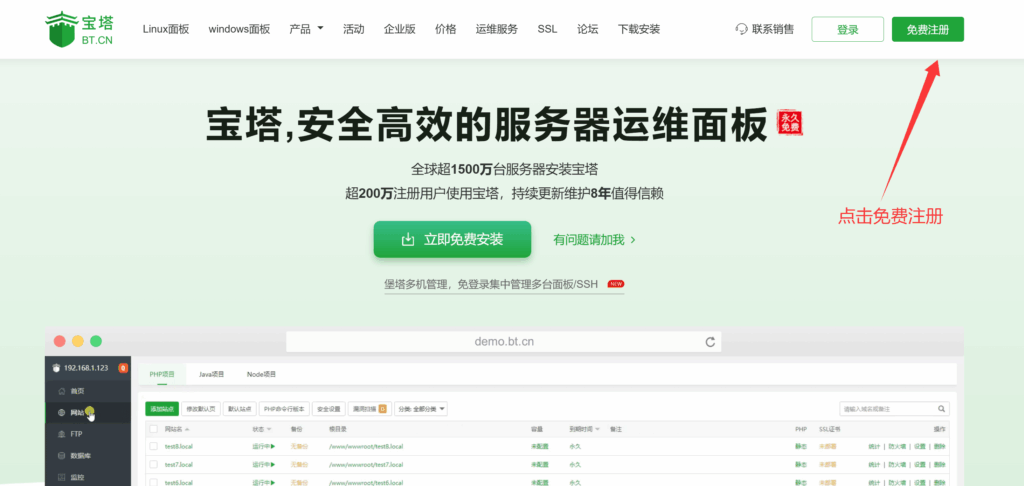This screenshot has width=1024, height=486.
Task: Click the green dot on demo window
Action: coord(96,341)
